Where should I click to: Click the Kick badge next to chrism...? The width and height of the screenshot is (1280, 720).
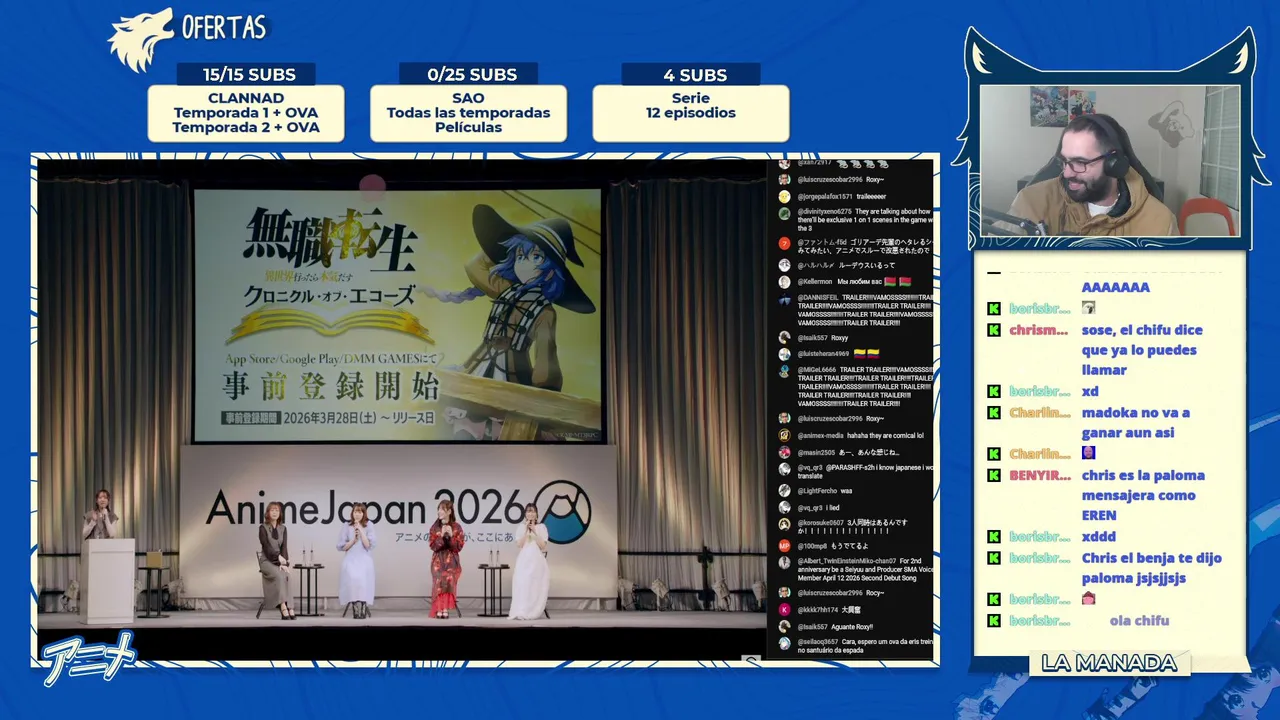[994, 330]
